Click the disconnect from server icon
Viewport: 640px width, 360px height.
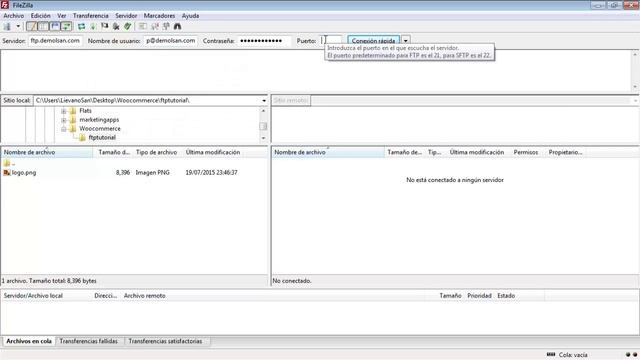(116, 27)
